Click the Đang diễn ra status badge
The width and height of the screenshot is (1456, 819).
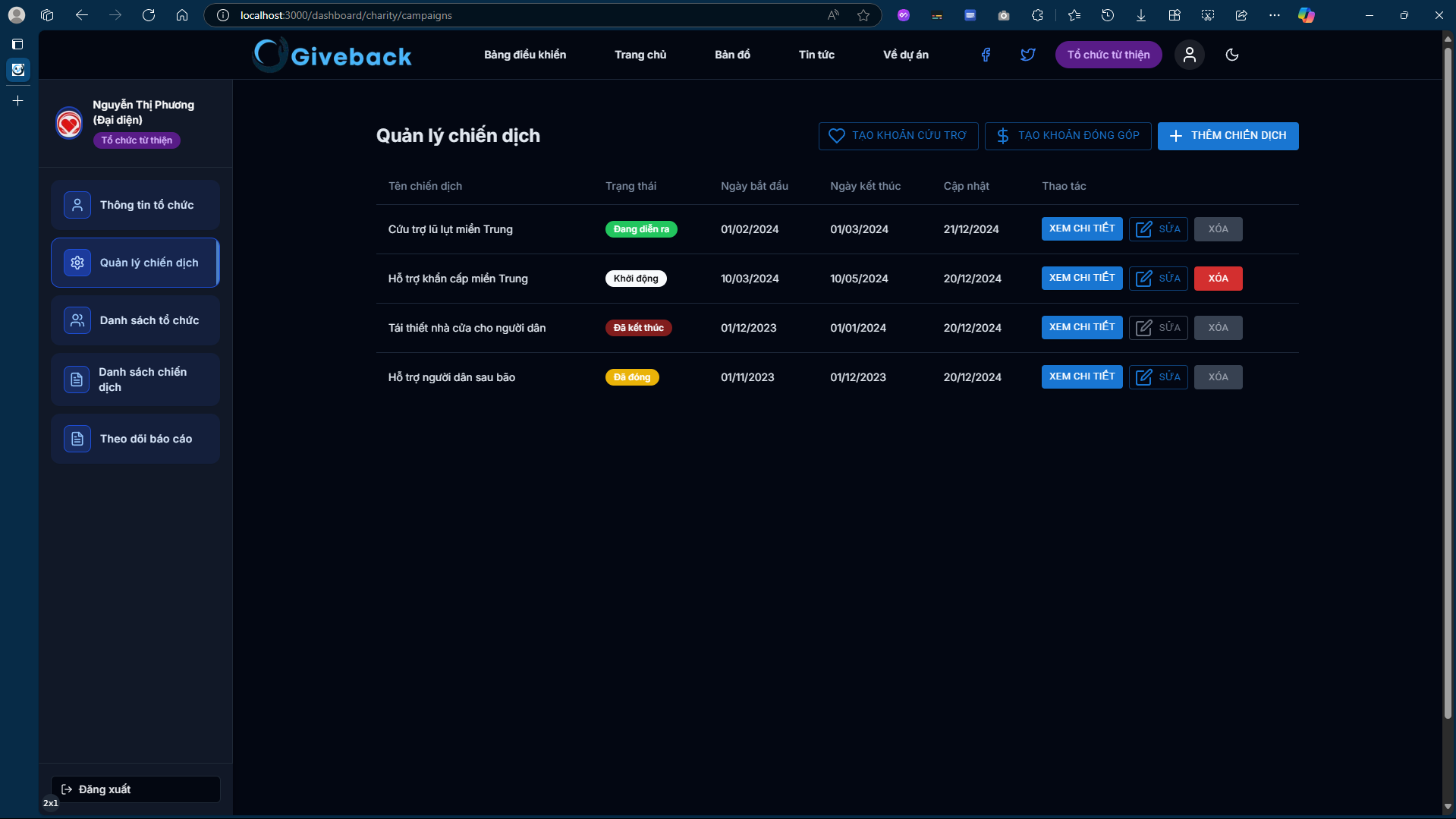(x=641, y=229)
